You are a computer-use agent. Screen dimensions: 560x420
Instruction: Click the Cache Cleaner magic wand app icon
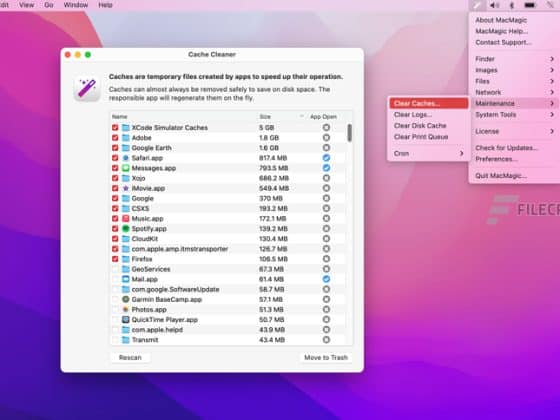click(87, 88)
